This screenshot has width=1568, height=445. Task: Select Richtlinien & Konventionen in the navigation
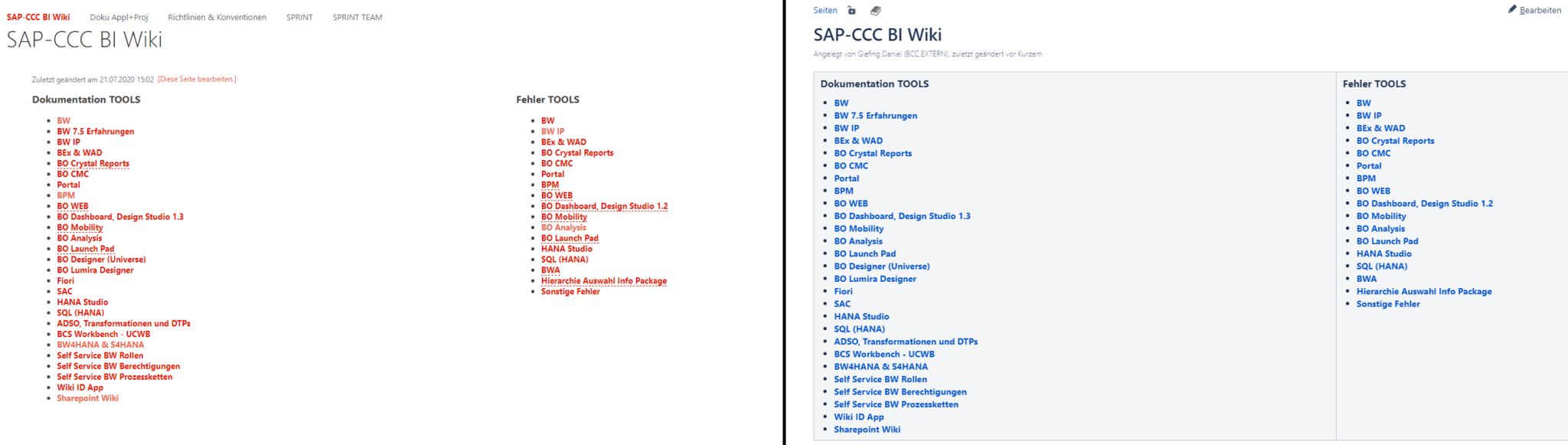217,17
